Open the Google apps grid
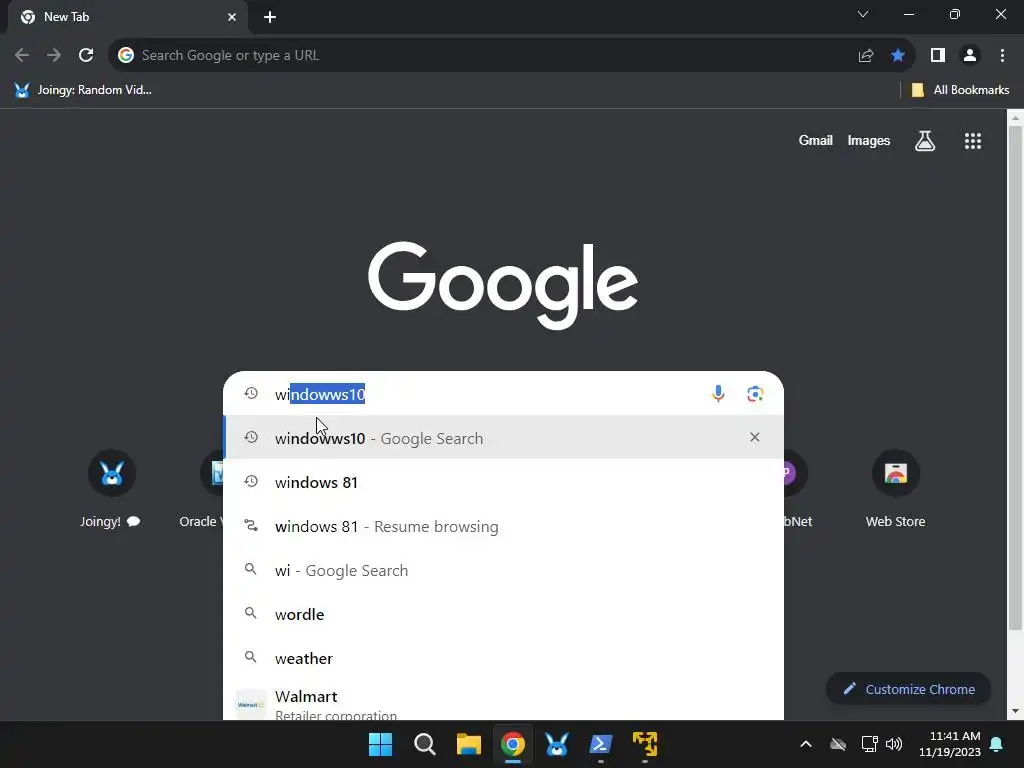The width and height of the screenshot is (1024, 768). [x=972, y=140]
